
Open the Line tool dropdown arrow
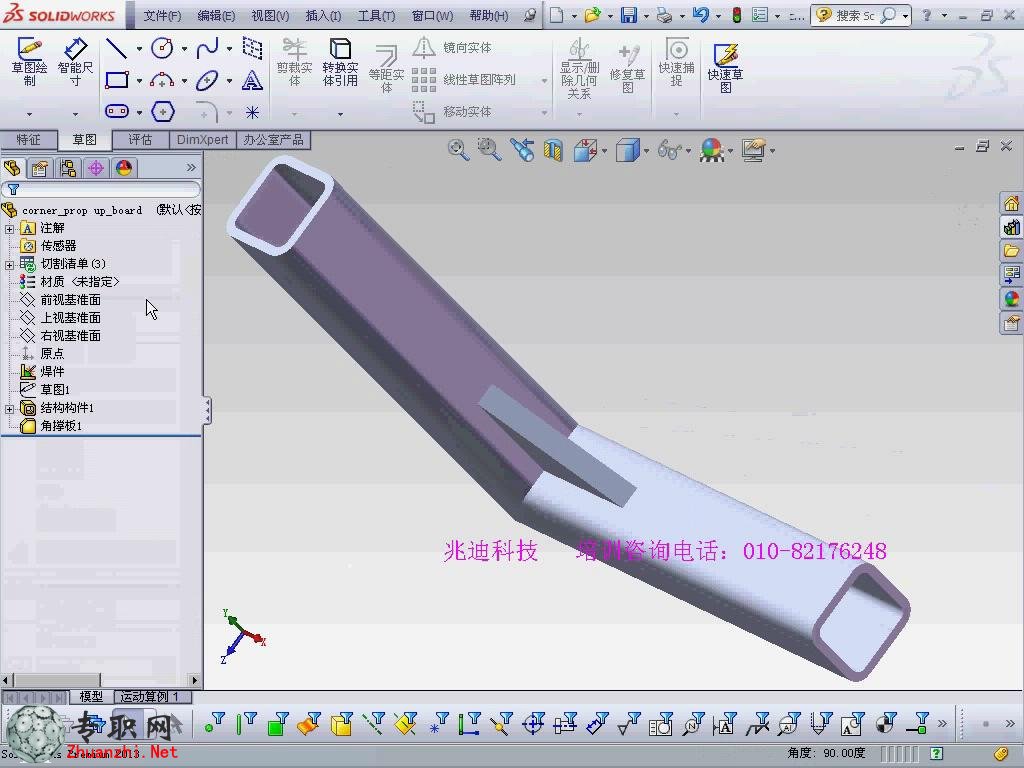point(139,48)
